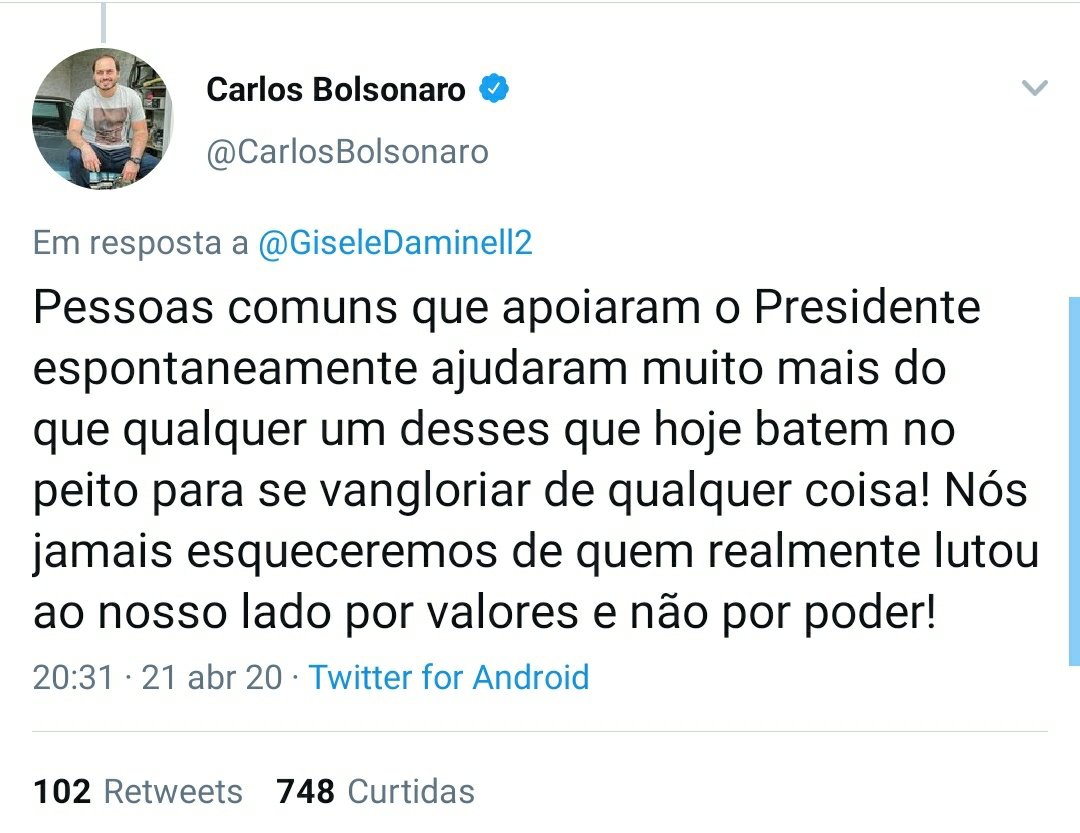Click the blue verified badge icon

(x=494, y=88)
